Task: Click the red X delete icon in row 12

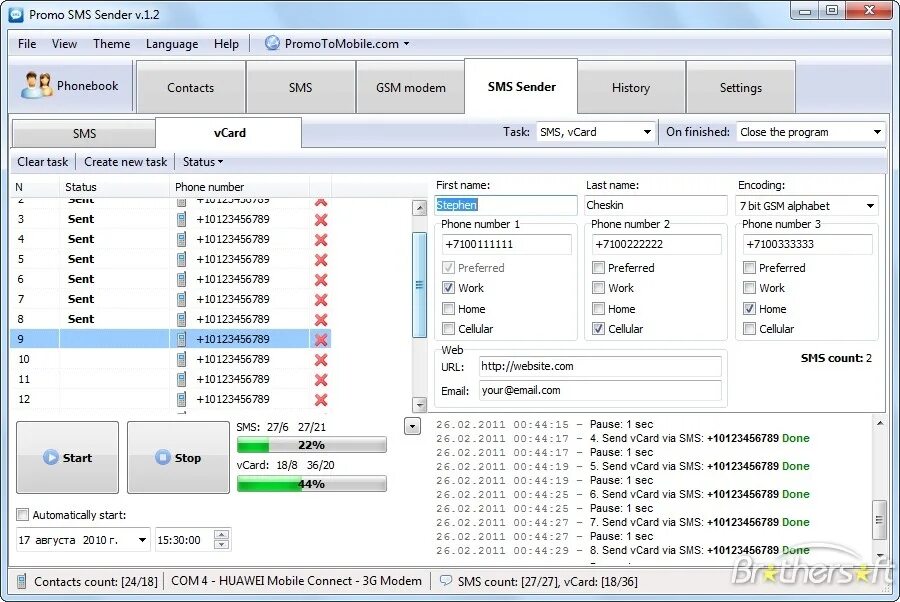Action: point(321,400)
